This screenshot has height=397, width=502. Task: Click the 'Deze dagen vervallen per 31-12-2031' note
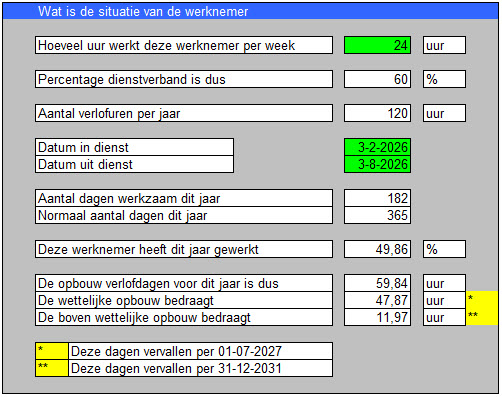click(x=201, y=368)
